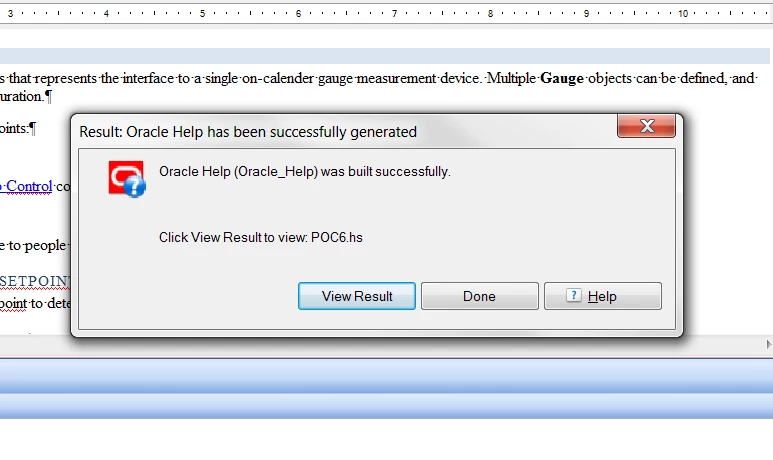Close the Oracle Help result dialog
The height and width of the screenshot is (460, 773).
[x=646, y=126]
